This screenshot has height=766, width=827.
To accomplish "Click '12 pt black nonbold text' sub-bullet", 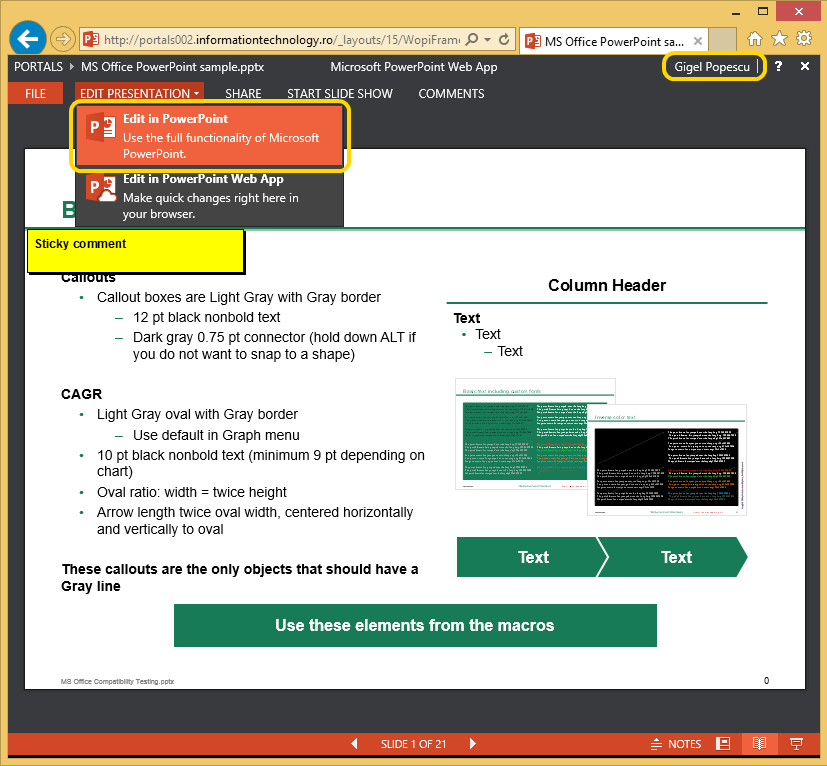I will [x=206, y=317].
